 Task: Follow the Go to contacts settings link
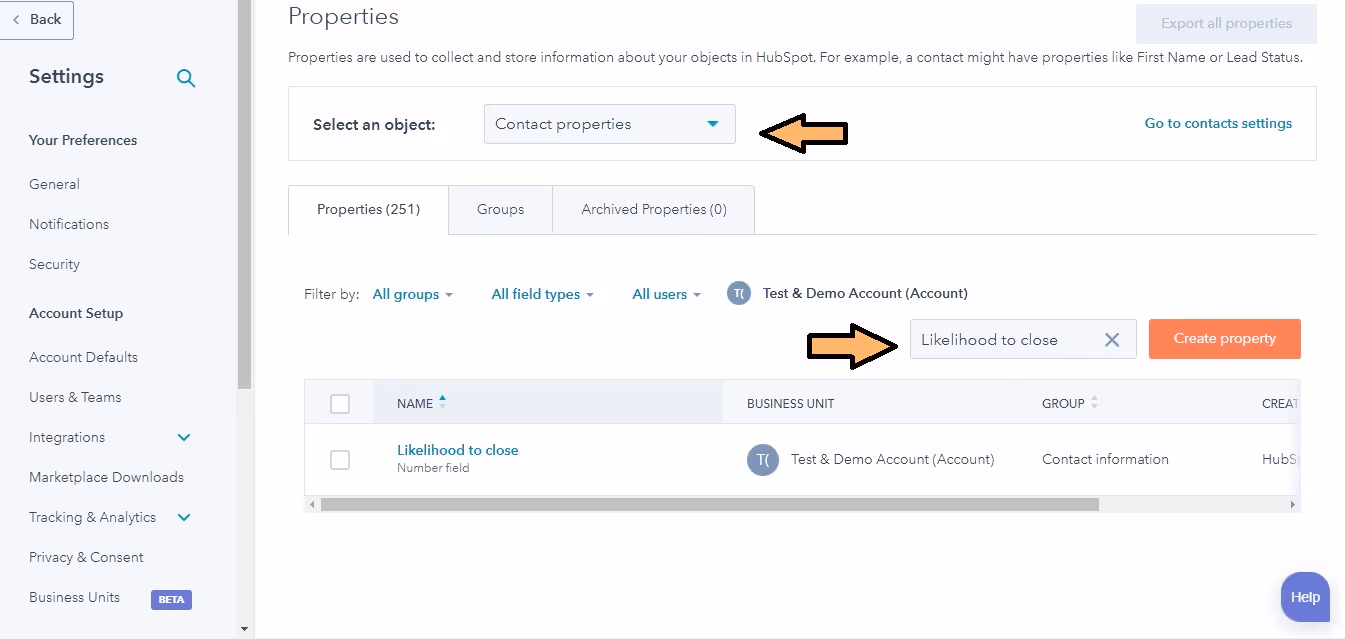click(1218, 123)
